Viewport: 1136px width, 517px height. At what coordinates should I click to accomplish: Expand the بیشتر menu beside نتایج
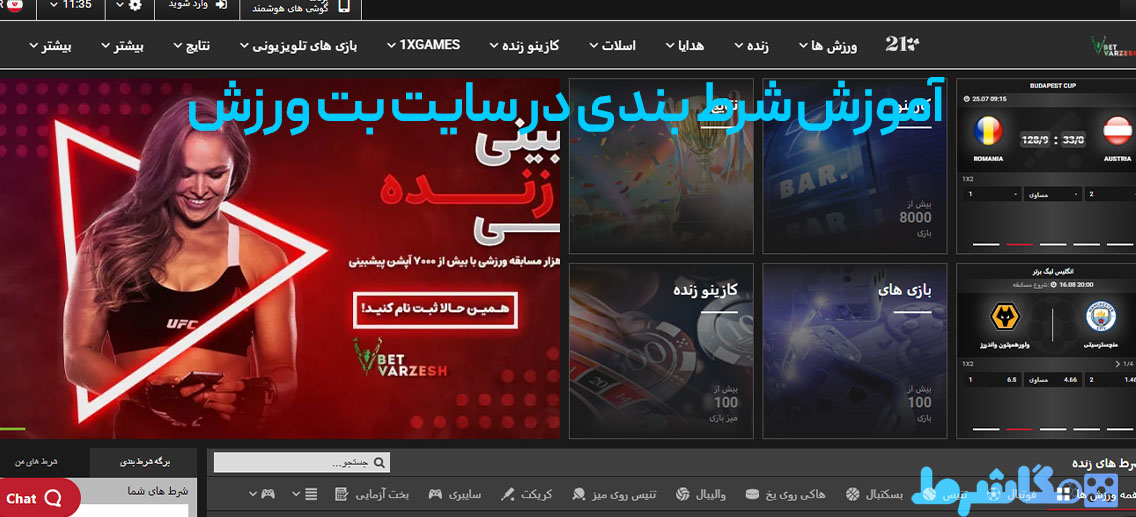[122, 46]
